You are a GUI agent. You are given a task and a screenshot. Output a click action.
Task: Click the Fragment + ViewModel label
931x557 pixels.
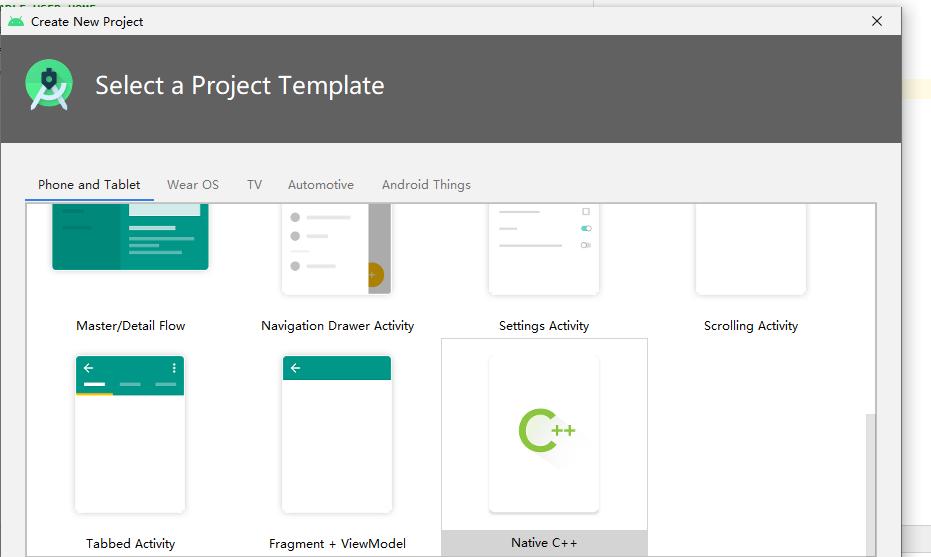pos(337,543)
